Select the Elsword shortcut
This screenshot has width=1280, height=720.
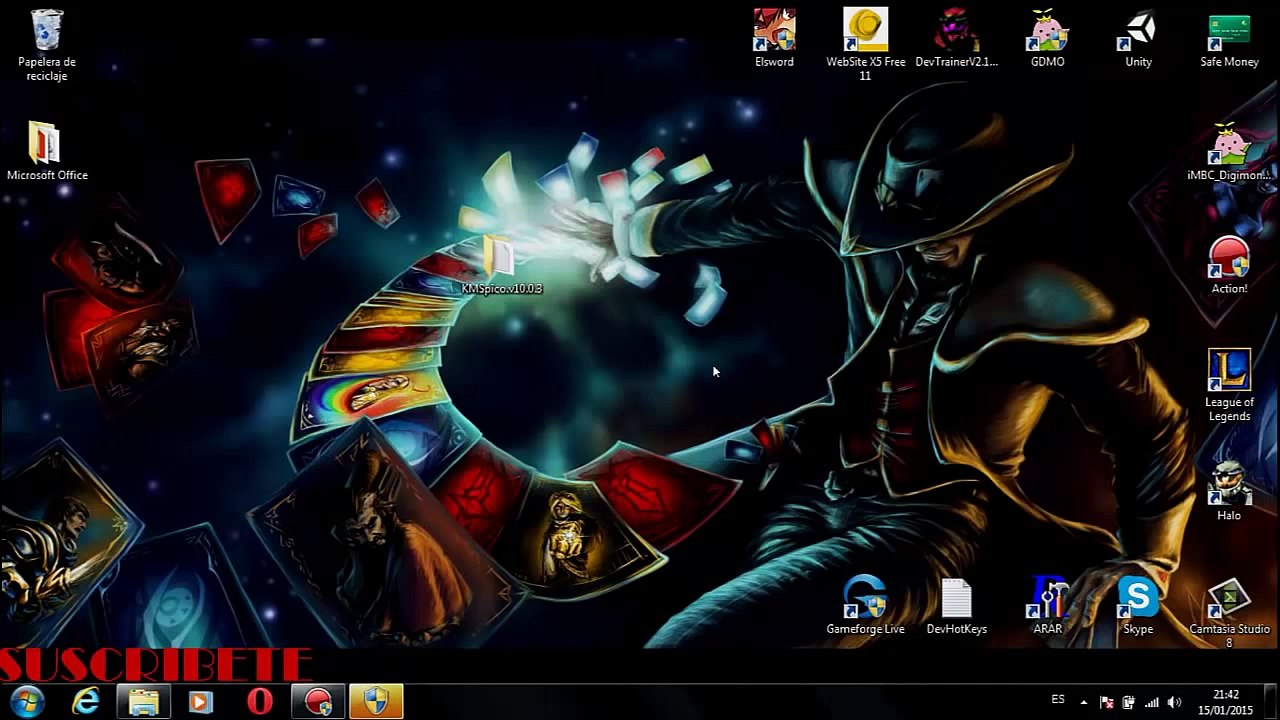point(774,39)
